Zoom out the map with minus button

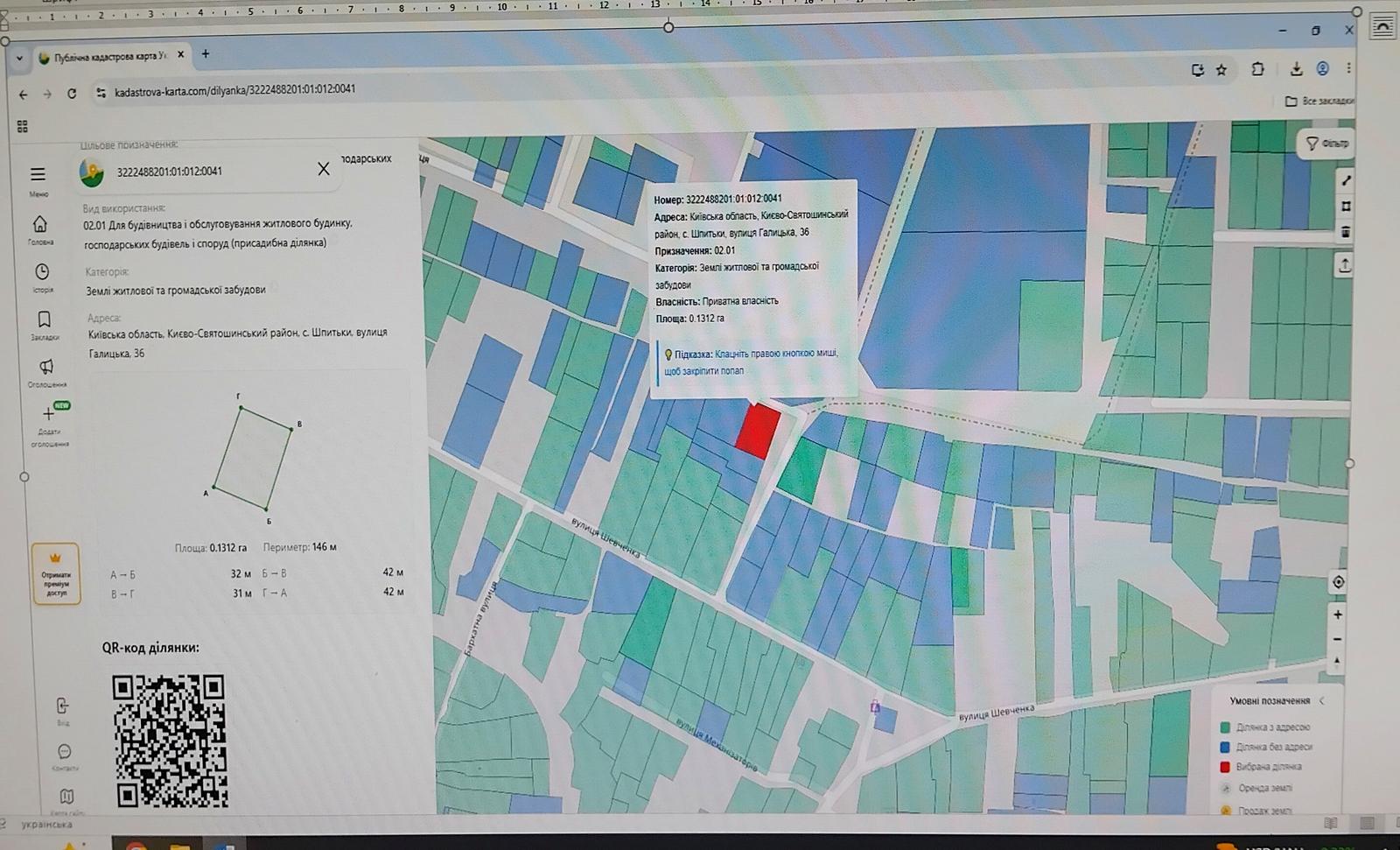point(1337,639)
